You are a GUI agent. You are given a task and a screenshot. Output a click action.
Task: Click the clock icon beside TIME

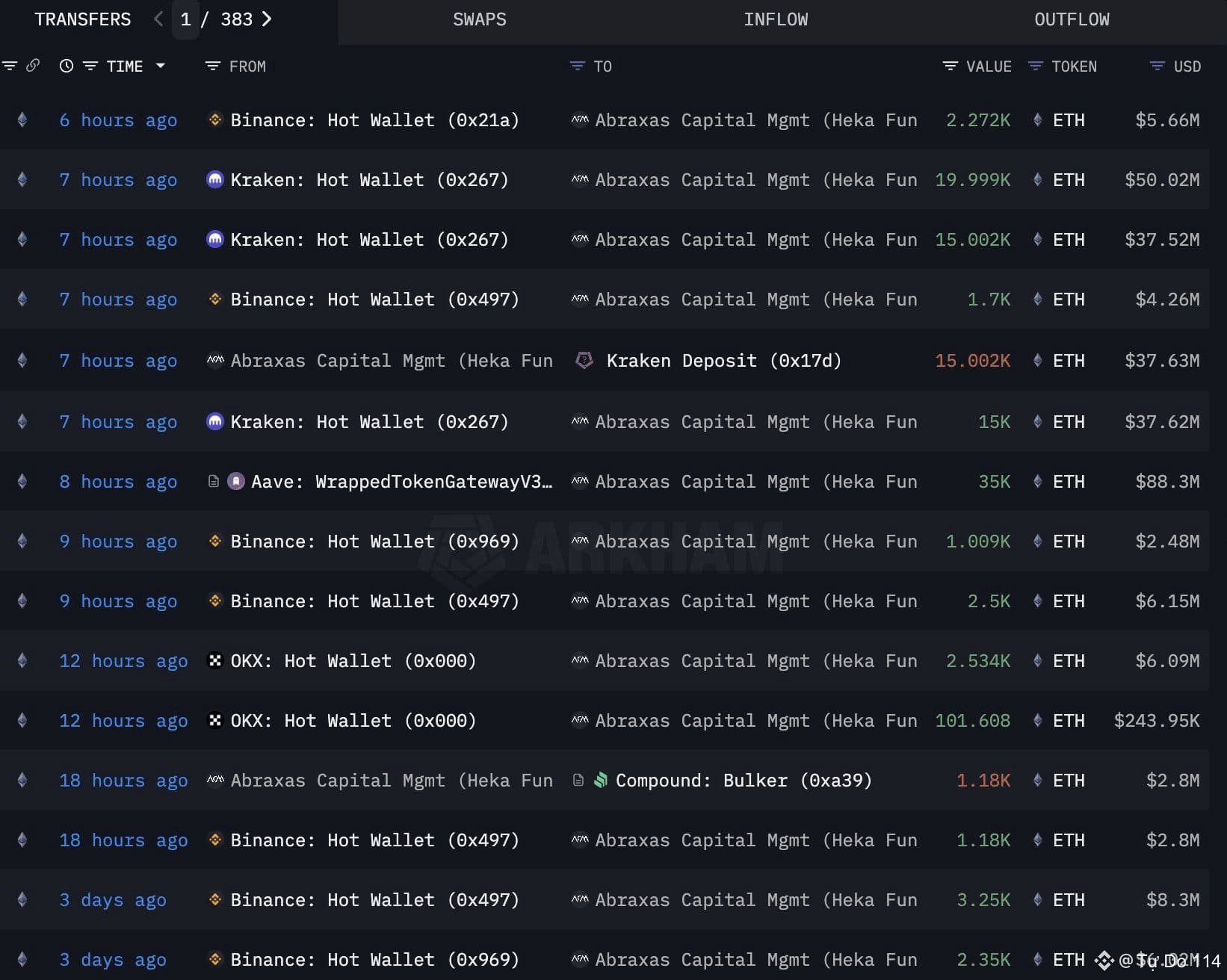[x=67, y=66]
